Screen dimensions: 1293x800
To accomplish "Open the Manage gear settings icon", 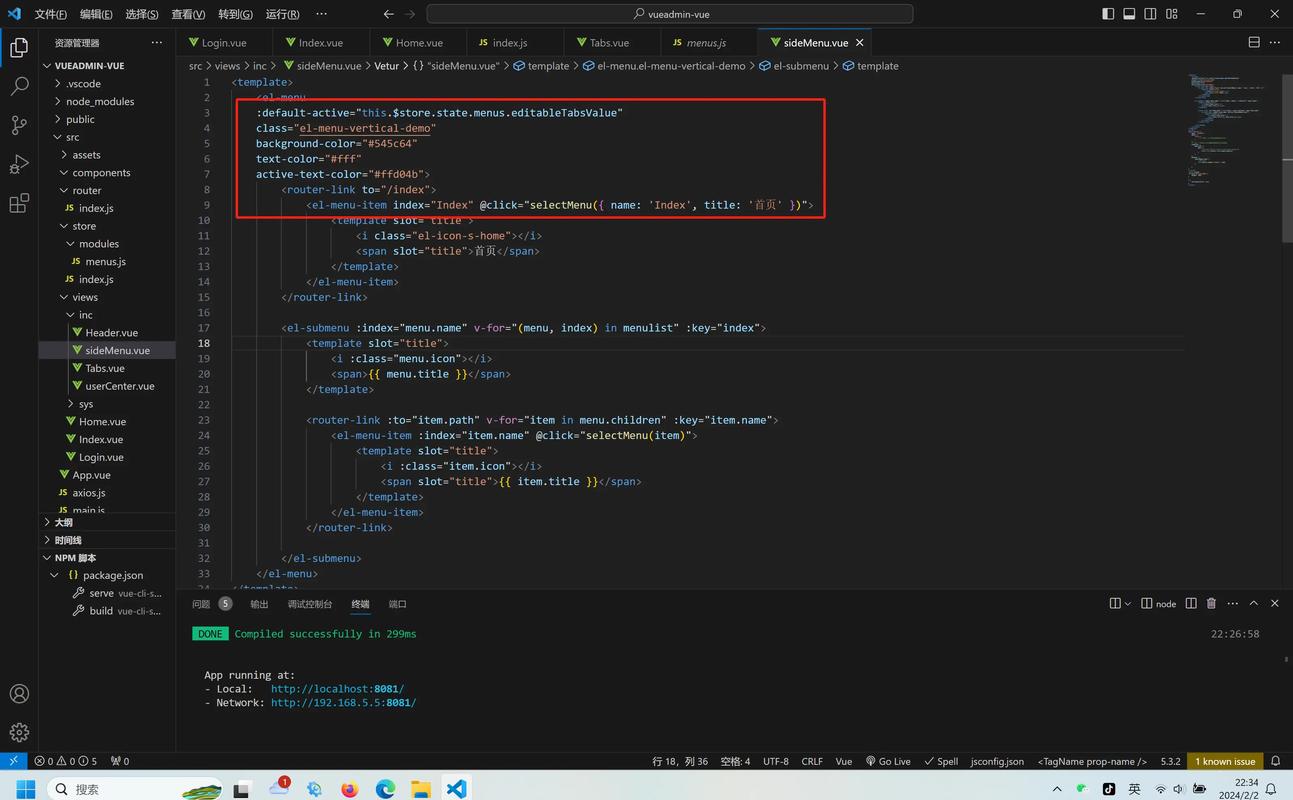I will point(19,732).
